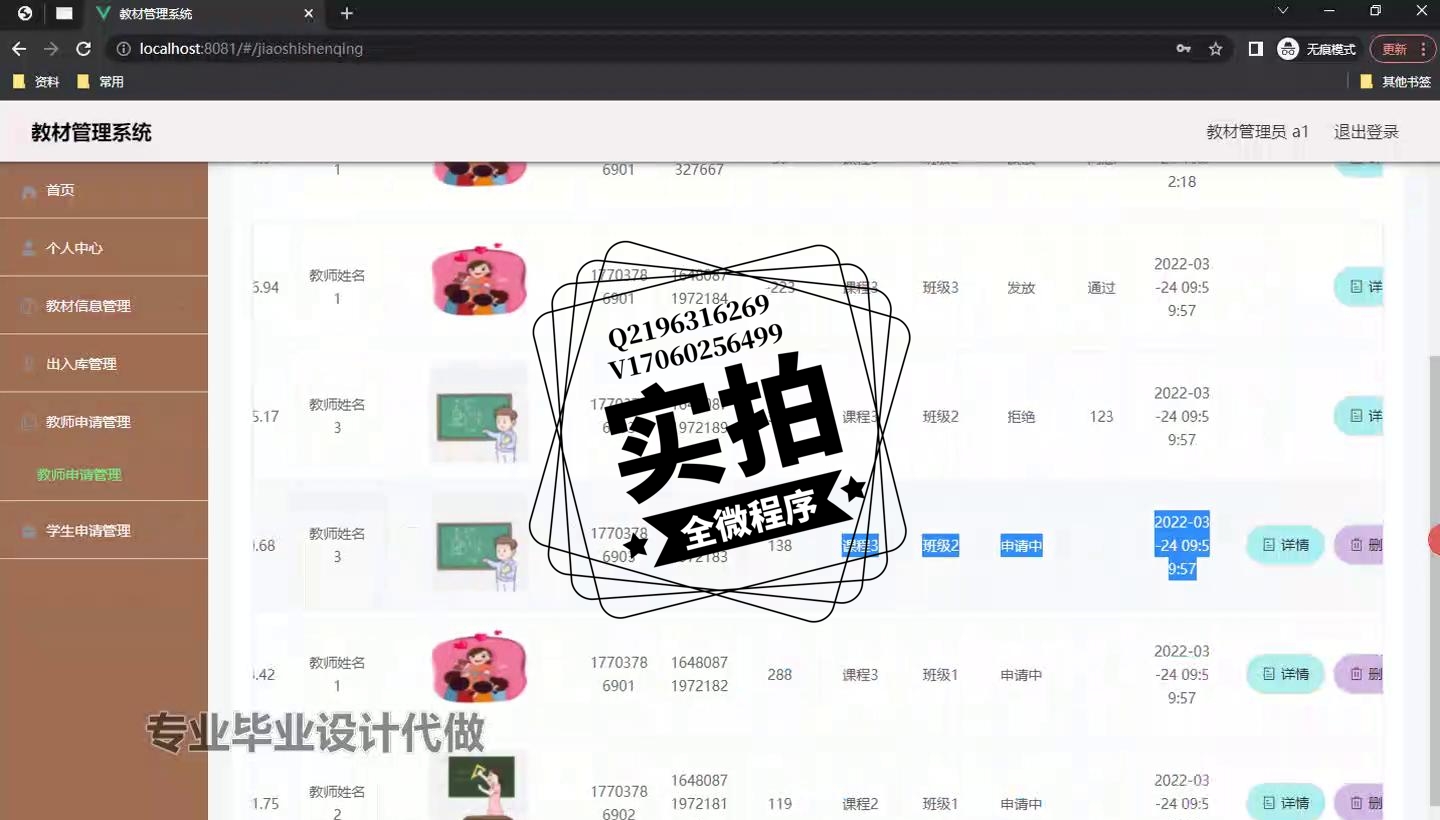Select the 教材管理系统 browser tab

point(205,14)
